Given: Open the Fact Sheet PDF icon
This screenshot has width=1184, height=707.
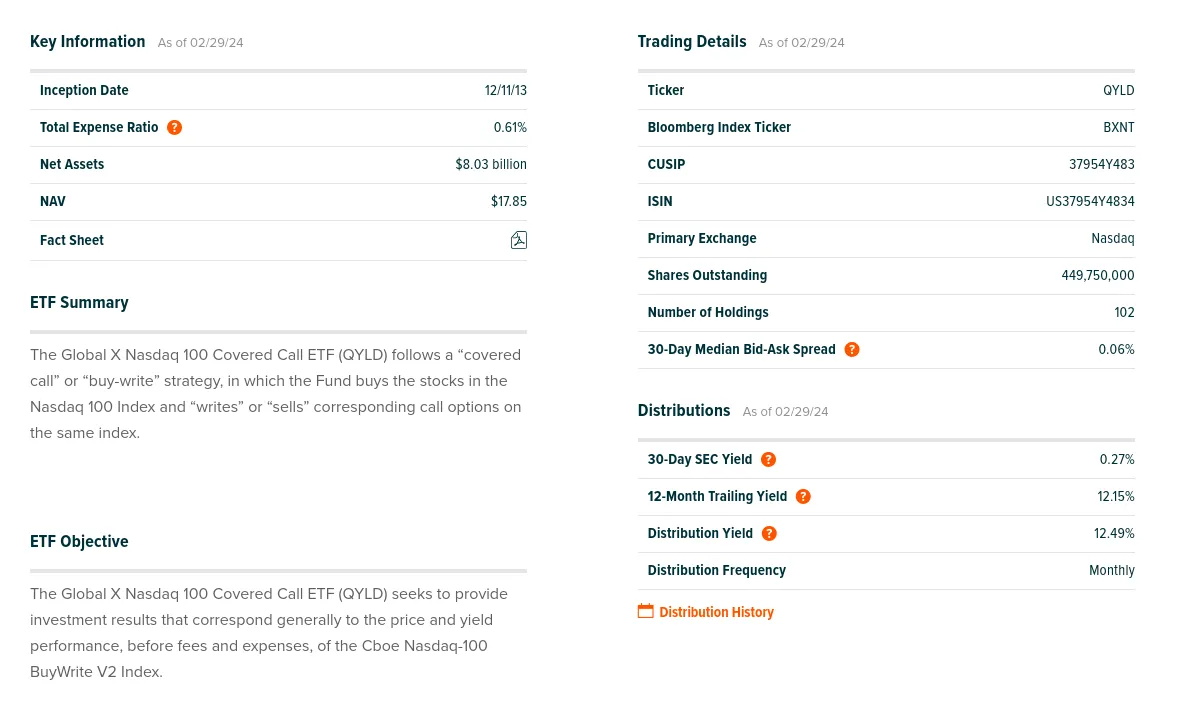Looking at the screenshot, I should click(519, 240).
